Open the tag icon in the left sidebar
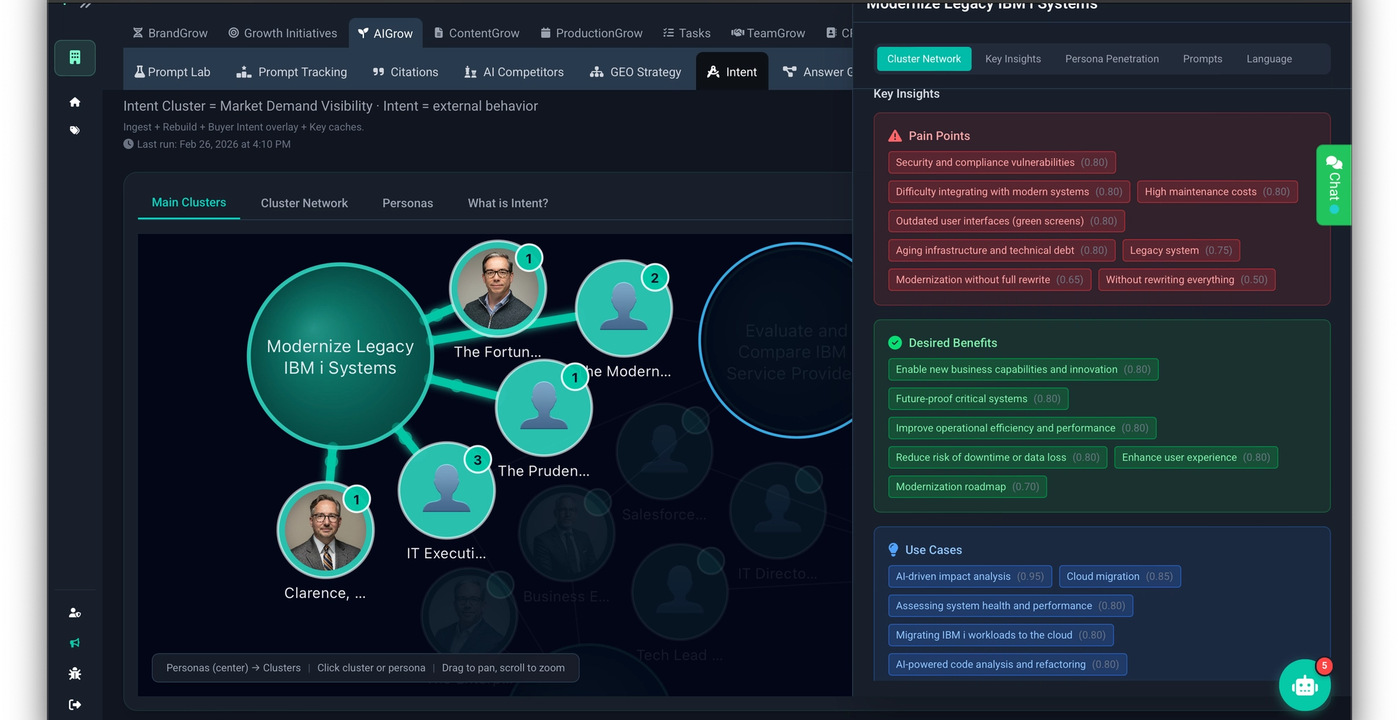 (x=75, y=130)
